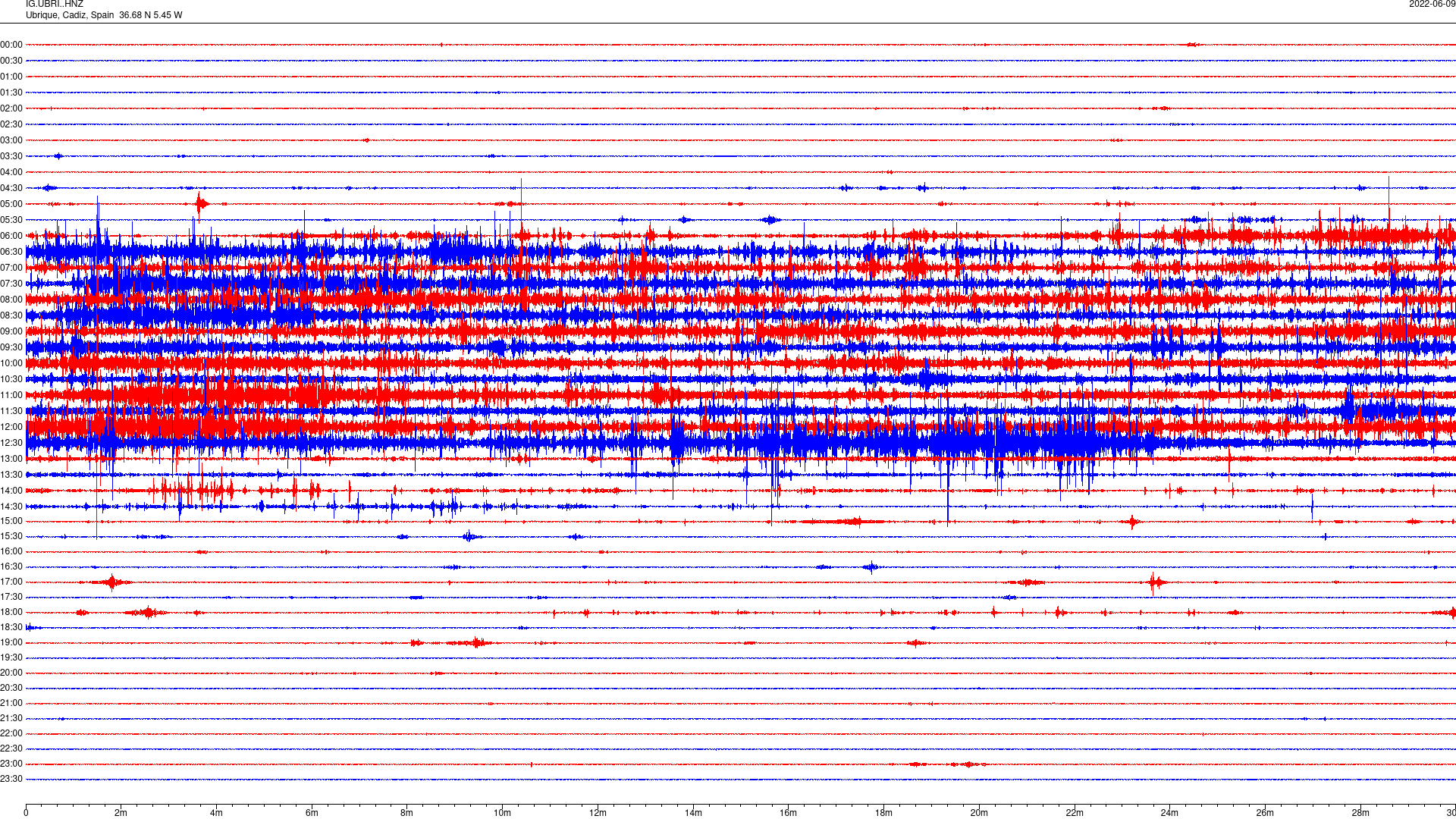Click the 28m tick on time axis
The image size is (1456, 819).
[1360, 813]
